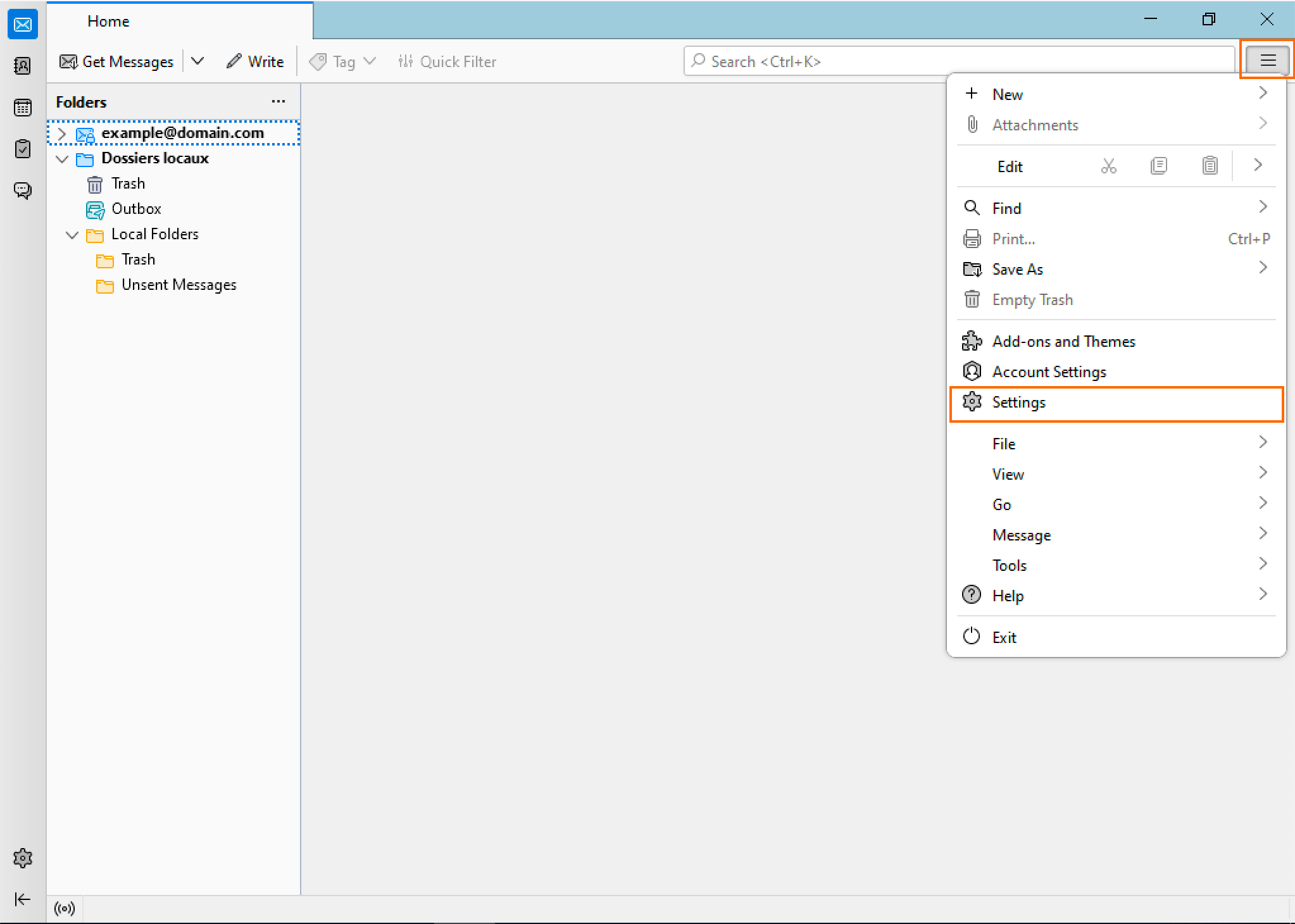Select Settings in the app menu

1117,403
